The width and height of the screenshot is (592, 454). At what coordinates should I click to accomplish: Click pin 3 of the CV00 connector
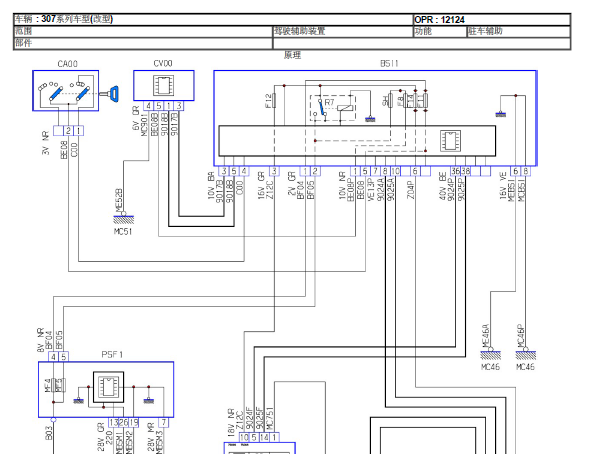[179, 106]
